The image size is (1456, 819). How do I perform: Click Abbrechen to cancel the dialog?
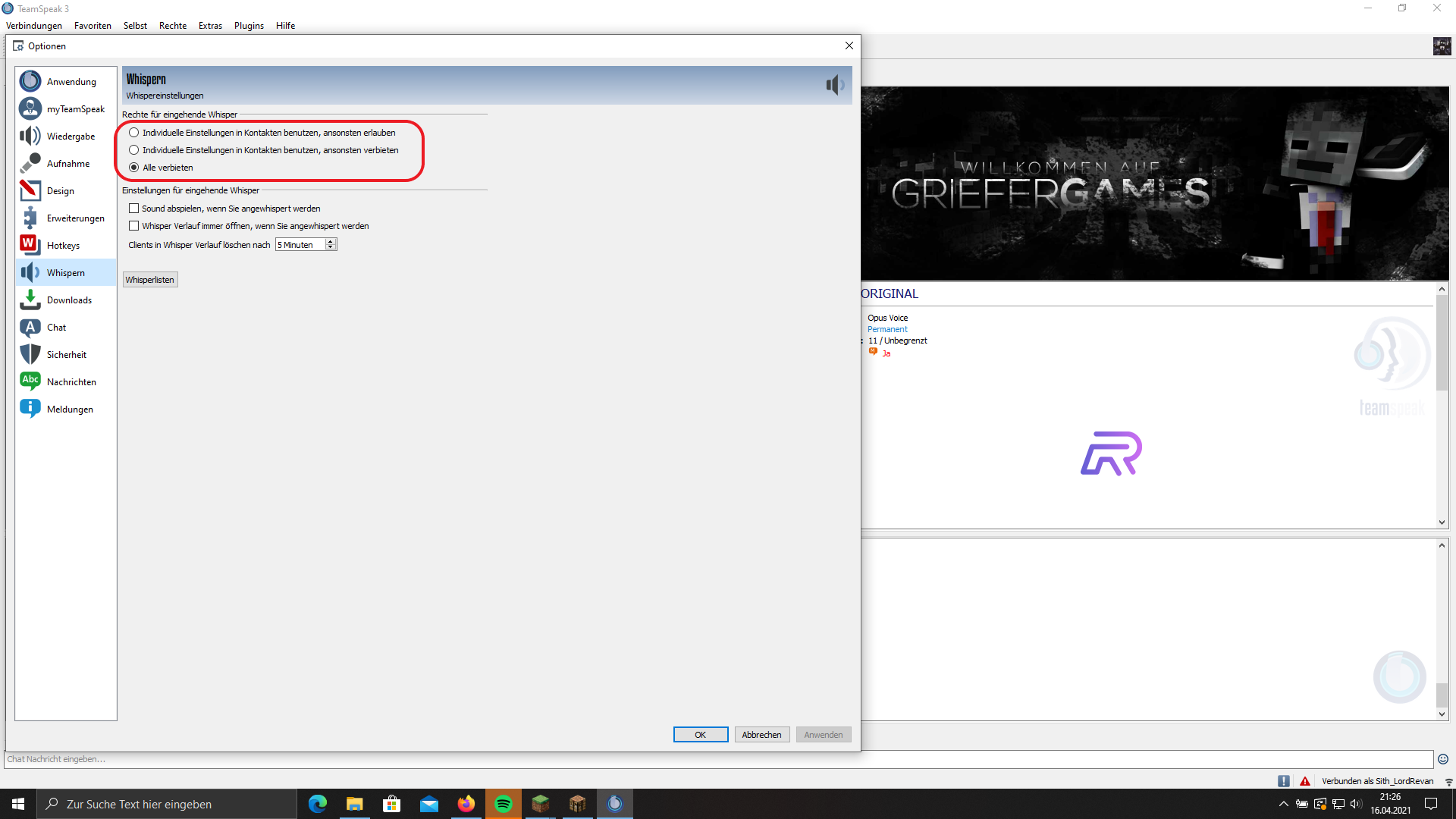click(x=762, y=735)
